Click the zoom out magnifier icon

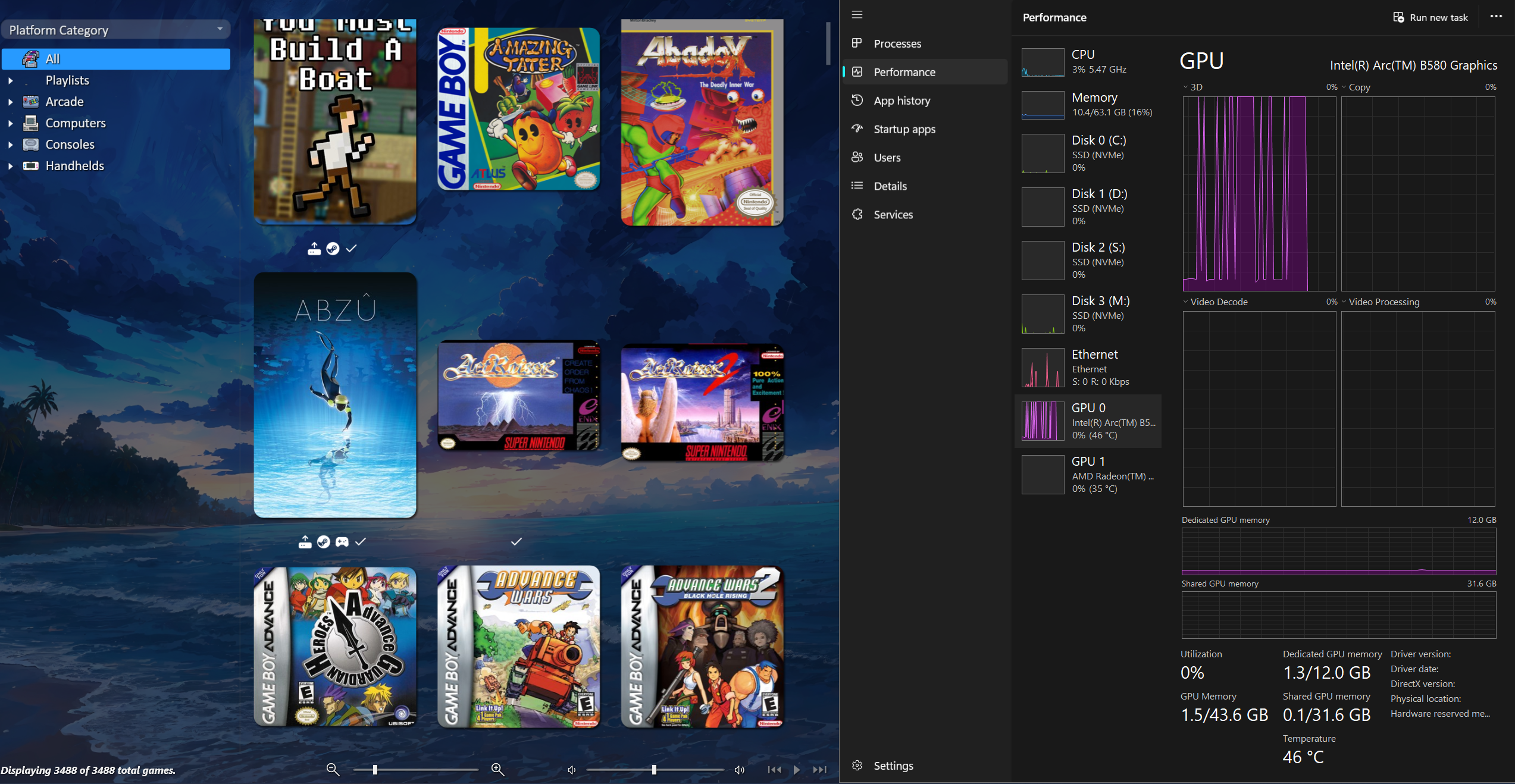(333, 770)
